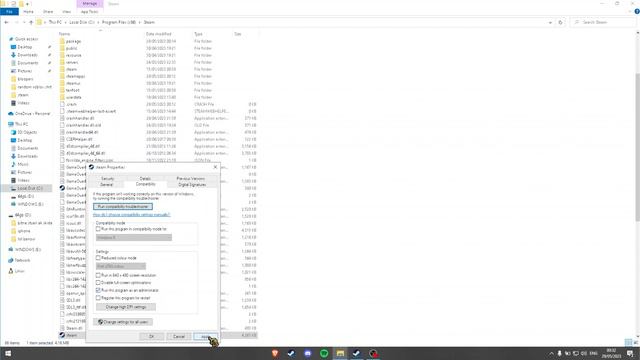The image size is (640, 360).
Task: Select the CSERHelper.dll file
Action: [79, 139]
